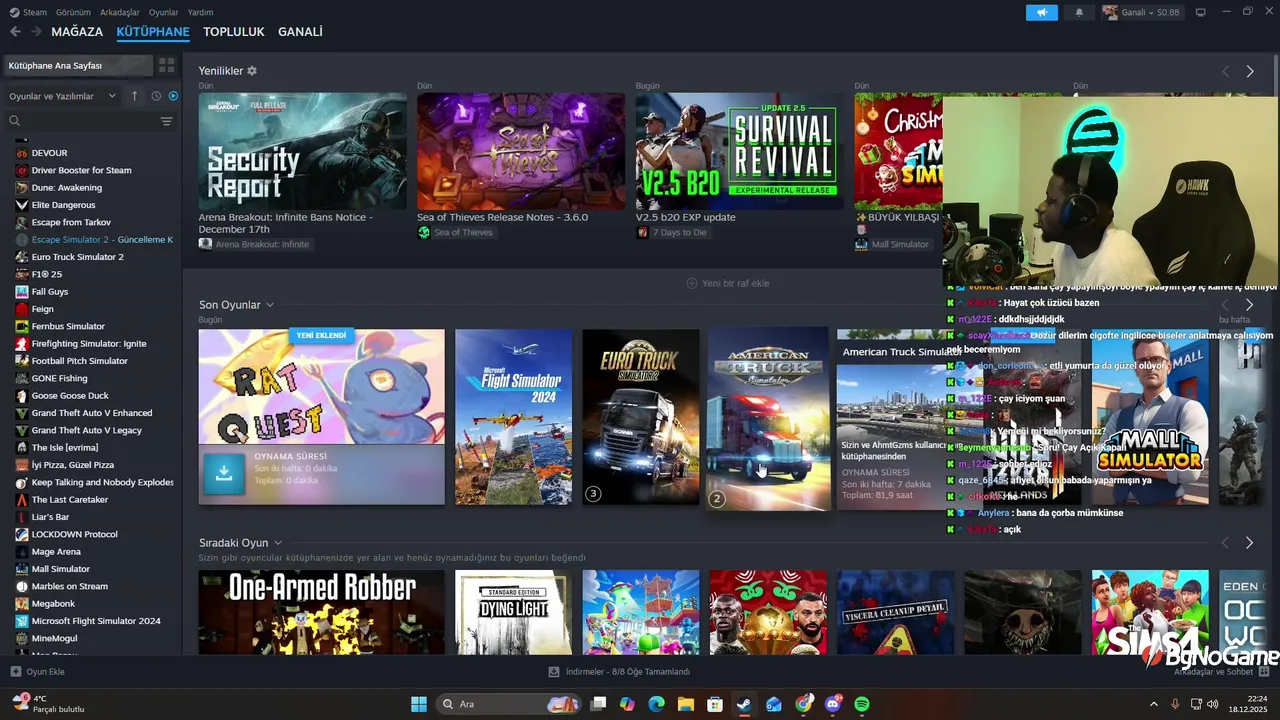Viewport: 1280px width, 720px height.
Task: Expand the Ganali account dropdown
Action: (1141, 12)
